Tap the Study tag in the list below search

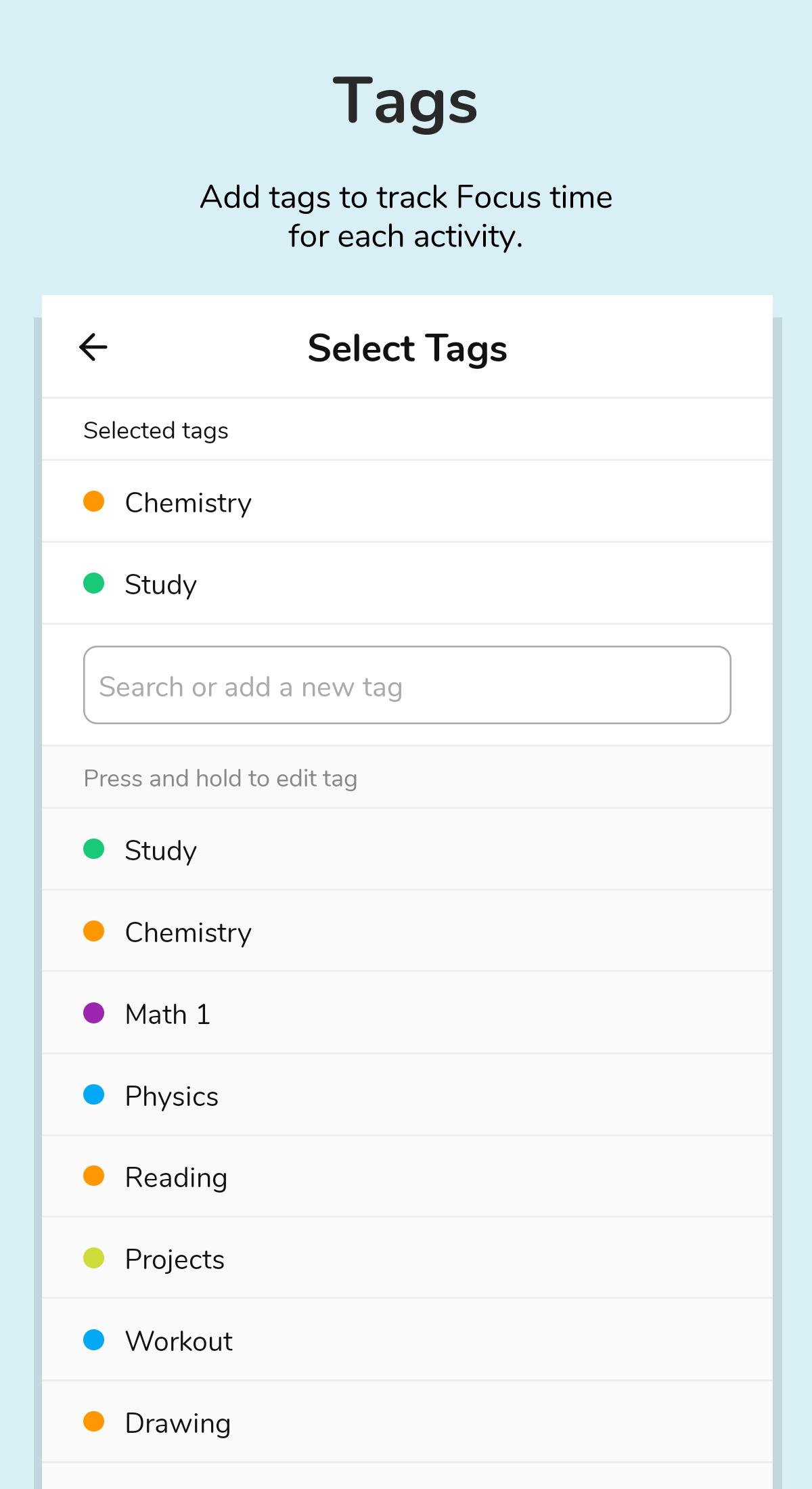[x=160, y=850]
